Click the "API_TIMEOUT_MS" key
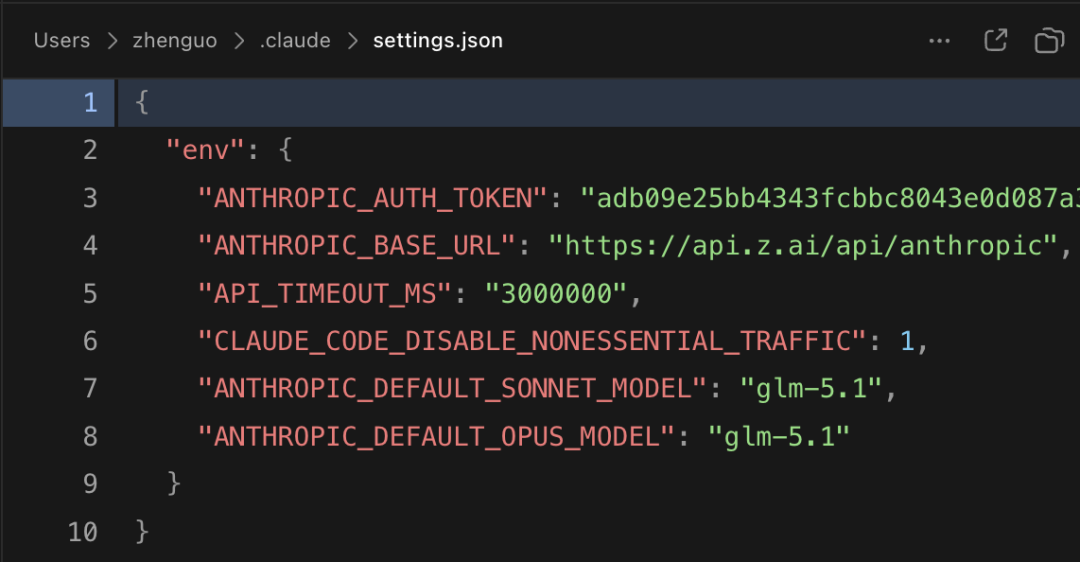The width and height of the screenshot is (1080, 562). 324,293
